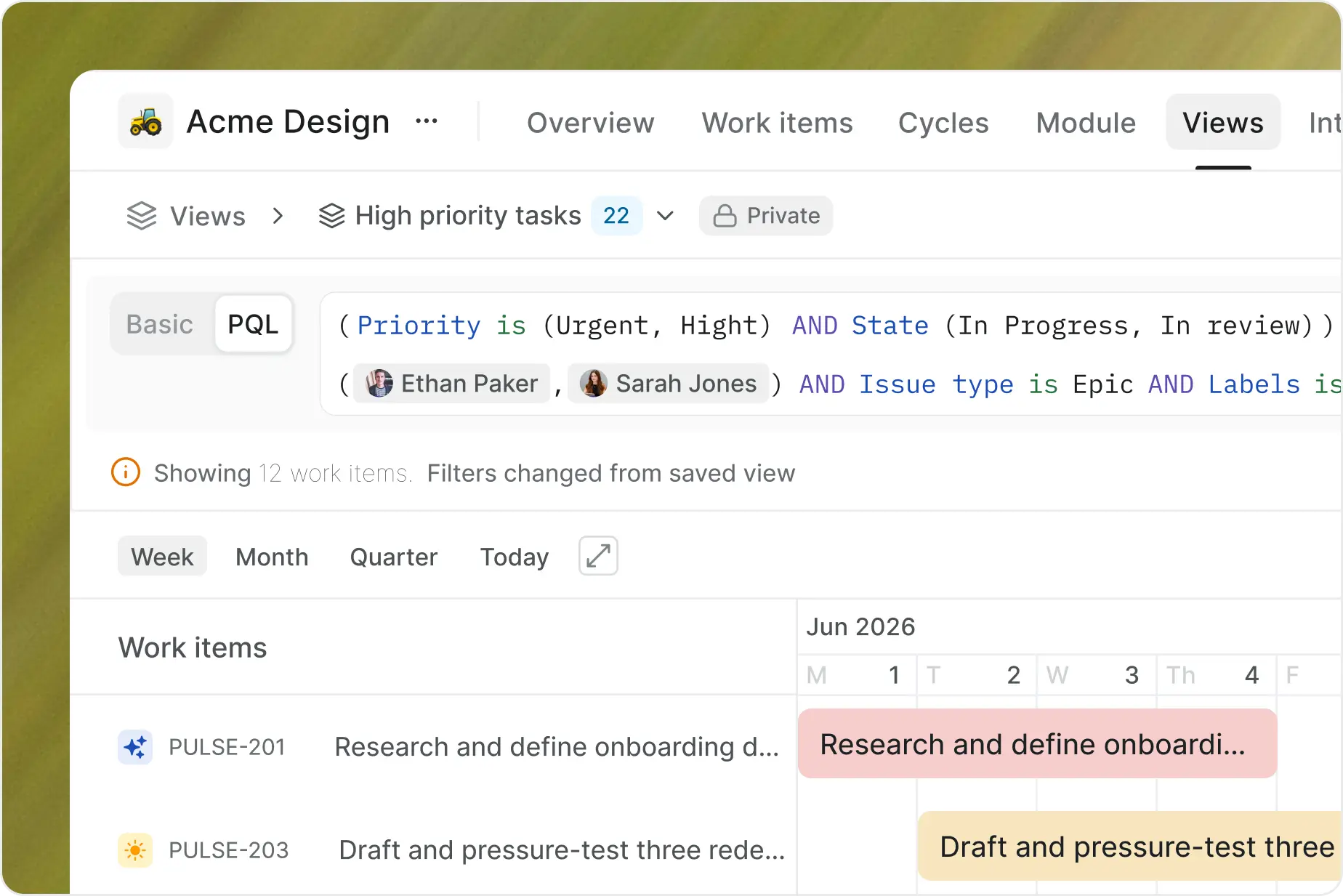The width and height of the screenshot is (1343, 896).
Task: Open the Overview tab
Action: pos(590,123)
